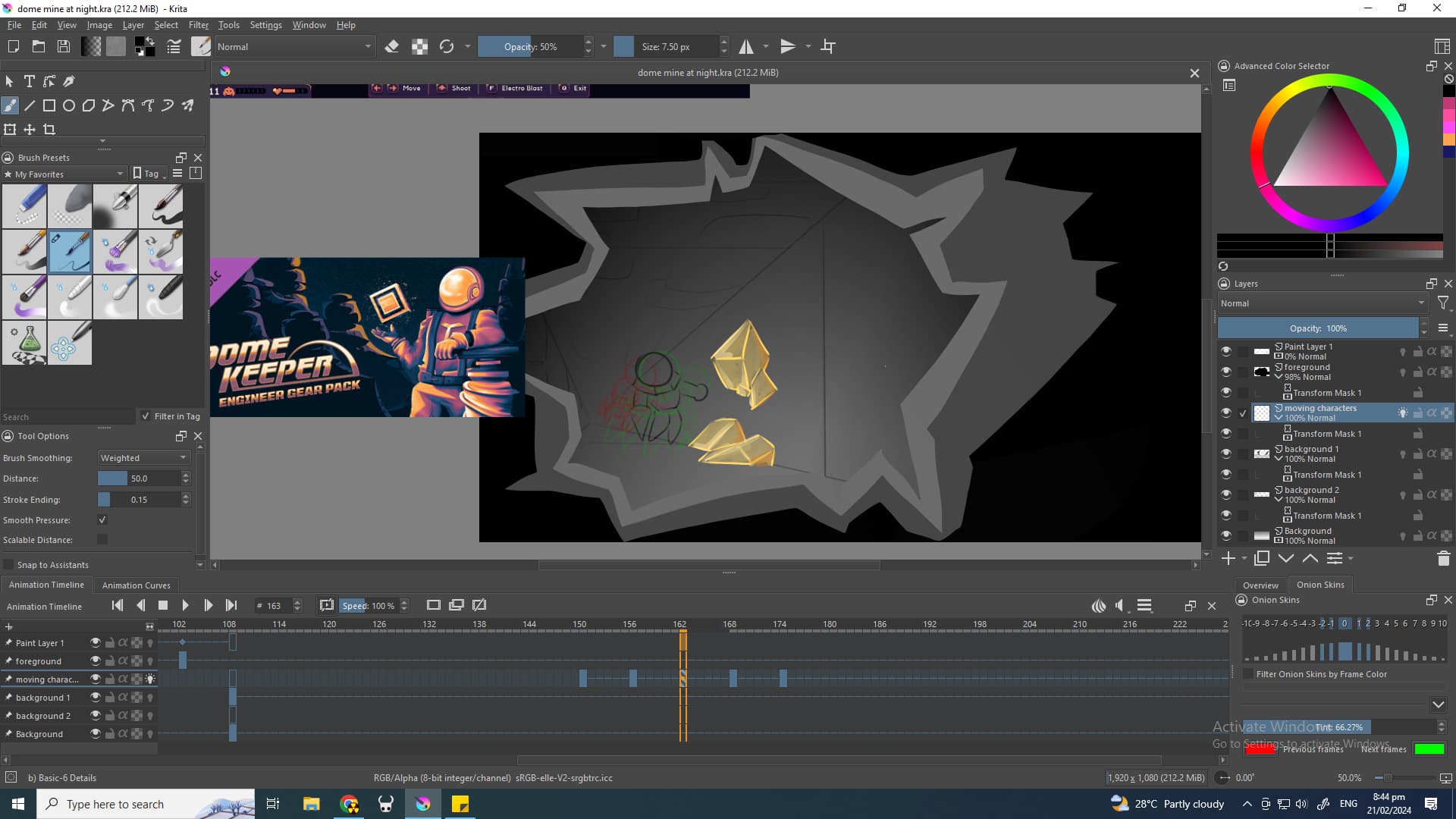Select the Text tool

tap(30, 81)
